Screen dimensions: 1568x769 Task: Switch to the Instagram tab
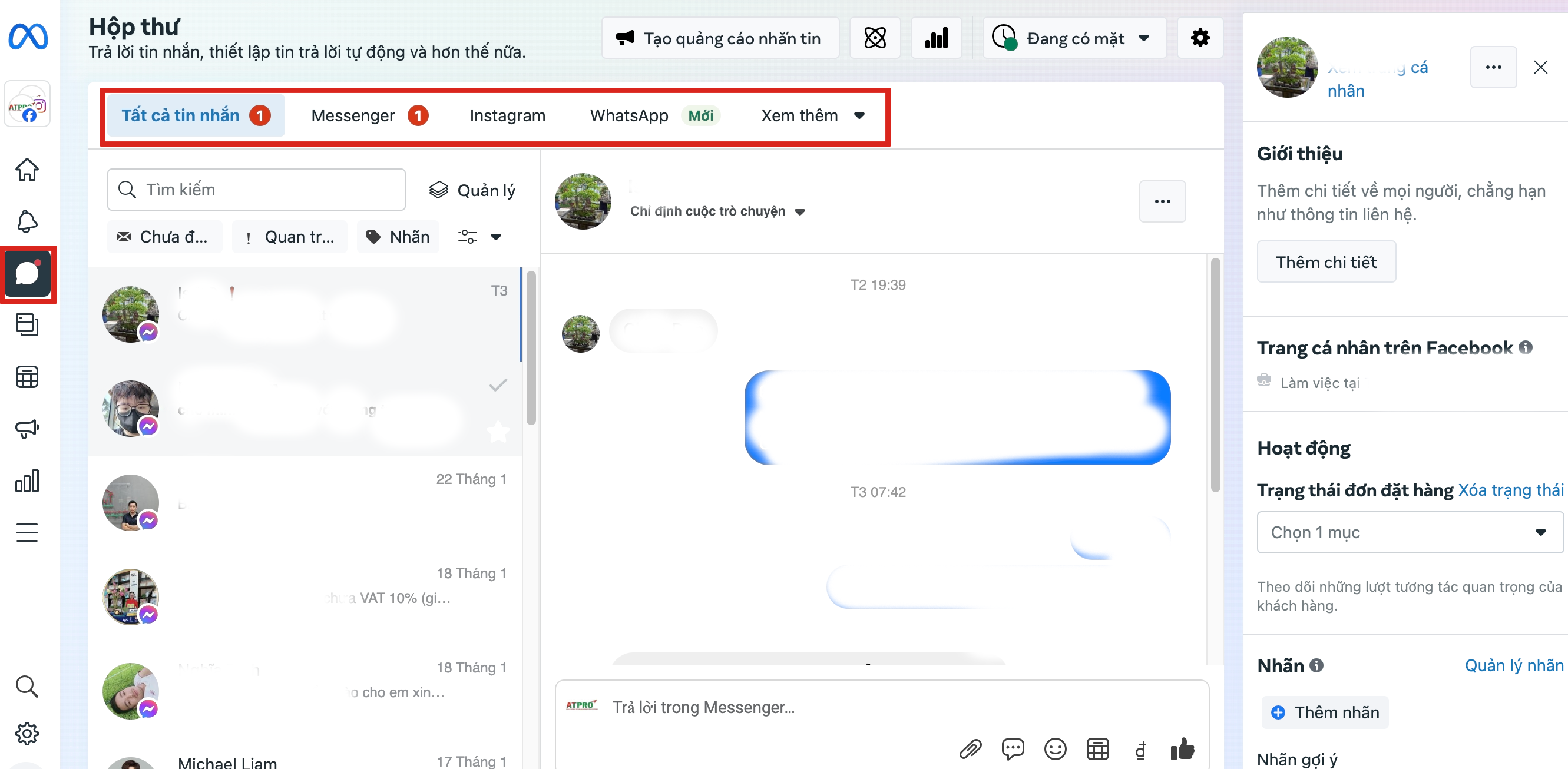coord(507,115)
